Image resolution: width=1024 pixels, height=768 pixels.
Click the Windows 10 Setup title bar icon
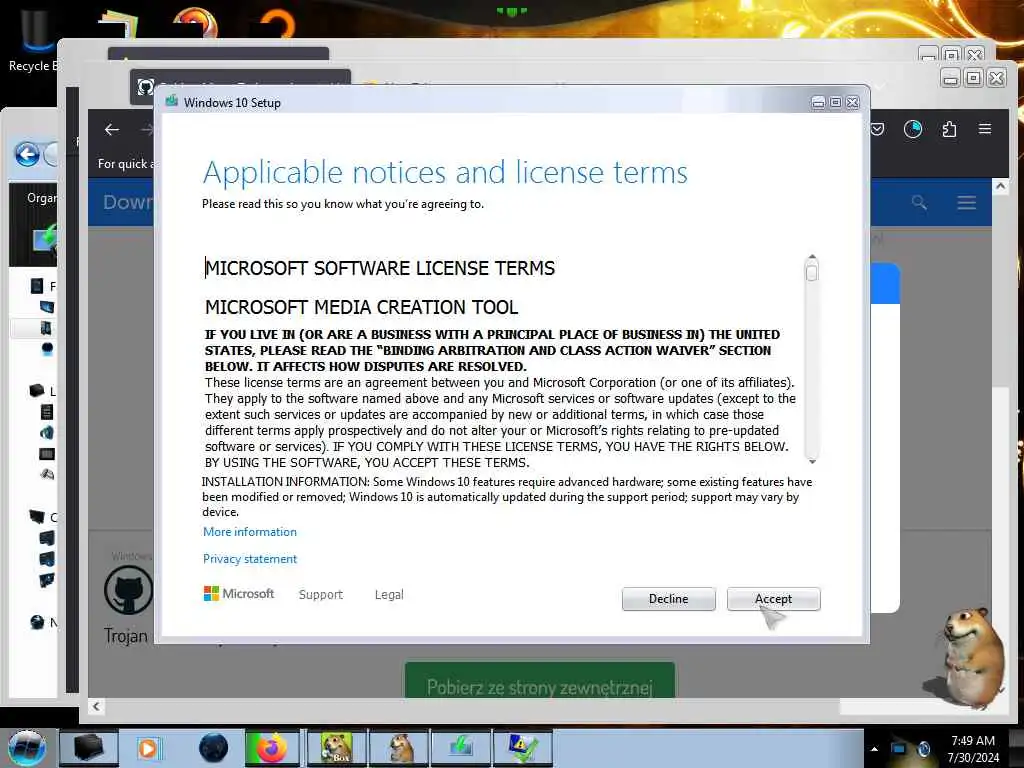click(x=172, y=101)
